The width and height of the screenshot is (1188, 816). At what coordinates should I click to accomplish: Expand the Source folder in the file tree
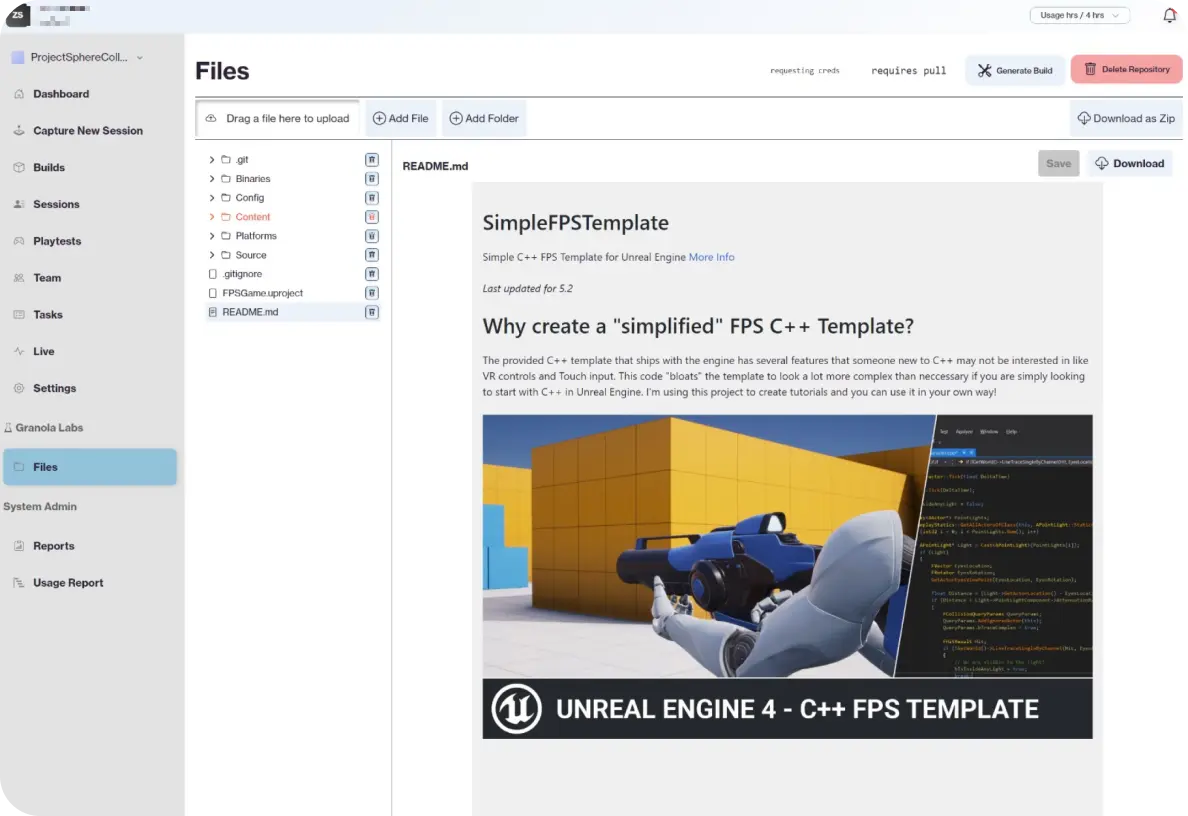(x=210, y=254)
